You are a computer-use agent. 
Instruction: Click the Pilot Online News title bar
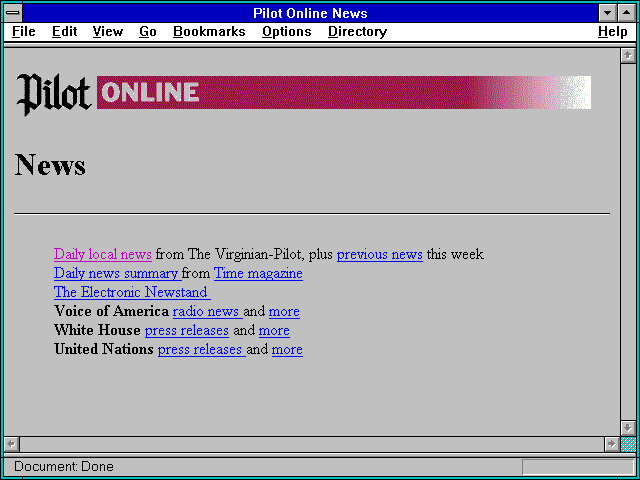[x=310, y=13]
